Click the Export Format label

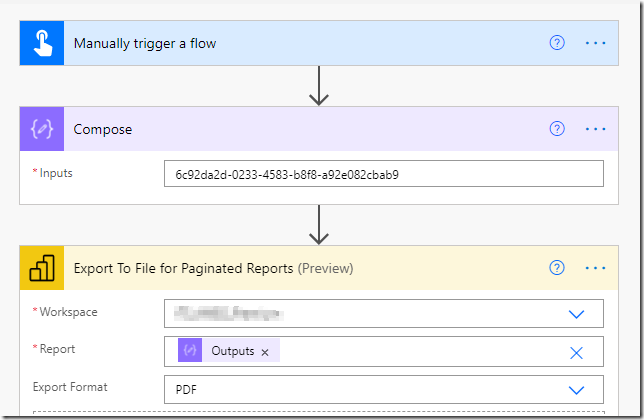pyautogui.click(x=70, y=387)
